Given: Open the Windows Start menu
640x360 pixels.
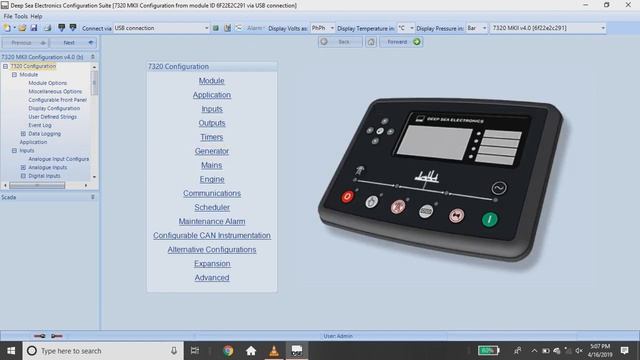Looking at the screenshot, I should [11, 351].
